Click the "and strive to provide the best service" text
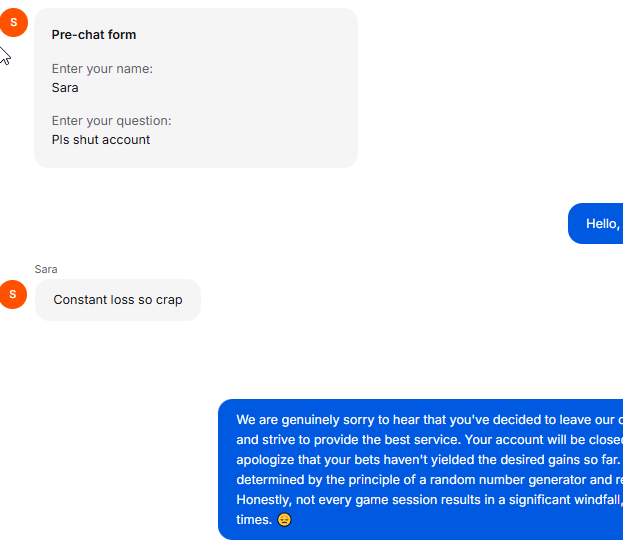The height and width of the screenshot is (542, 623). click(349, 439)
